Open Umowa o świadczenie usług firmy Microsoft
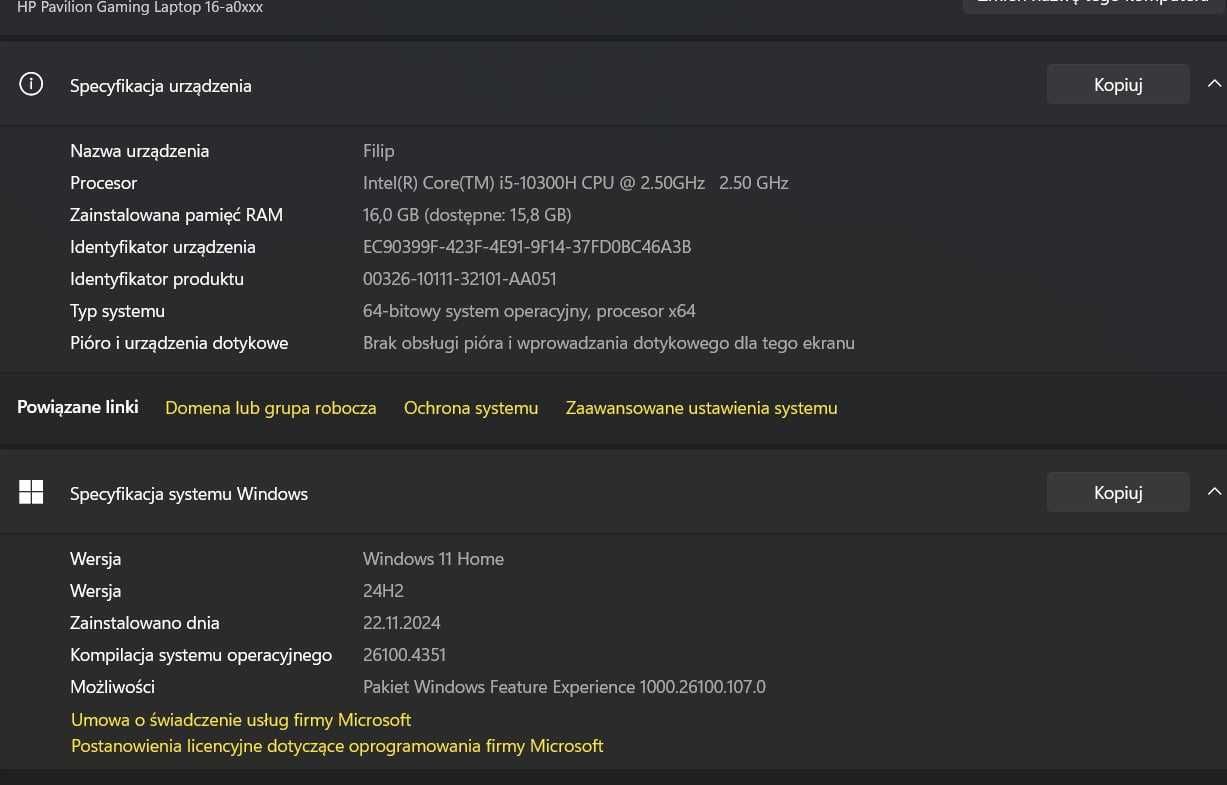 click(x=241, y=720)
